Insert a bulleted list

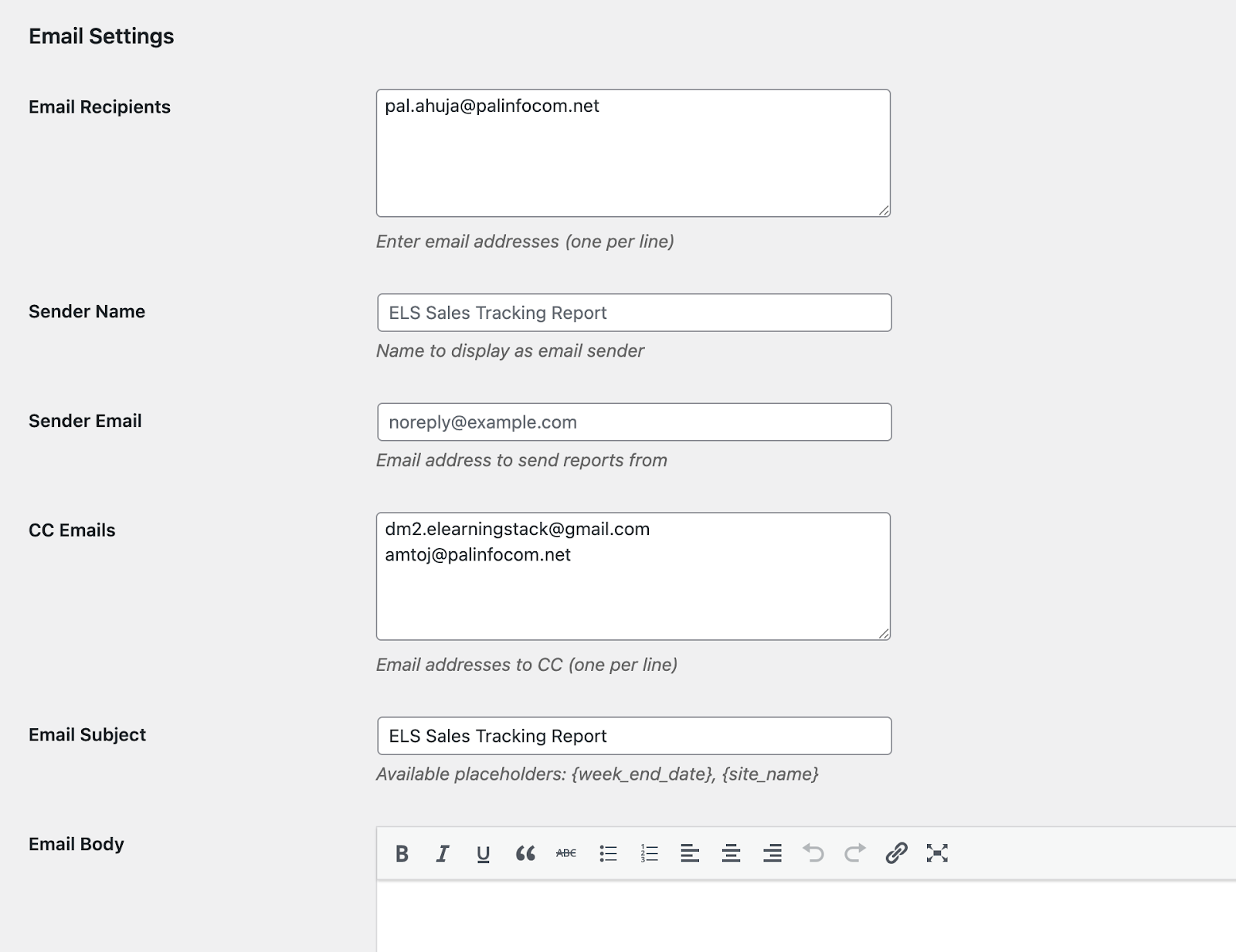point(608,853)
